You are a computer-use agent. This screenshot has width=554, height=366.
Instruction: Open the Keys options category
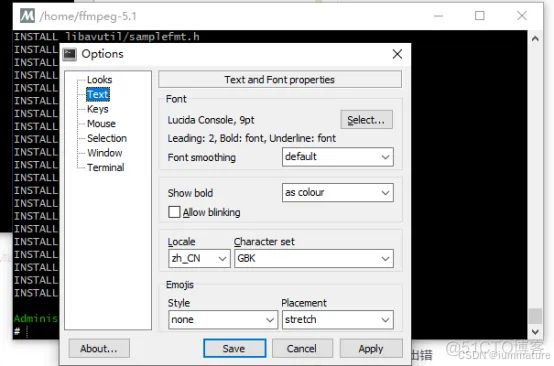(98, 109)
